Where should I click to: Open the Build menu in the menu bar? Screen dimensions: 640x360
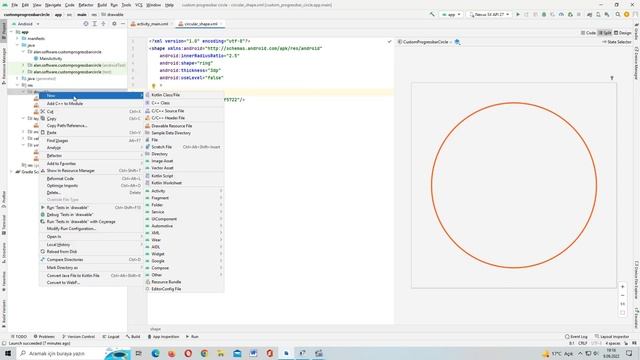coord(102,5)
